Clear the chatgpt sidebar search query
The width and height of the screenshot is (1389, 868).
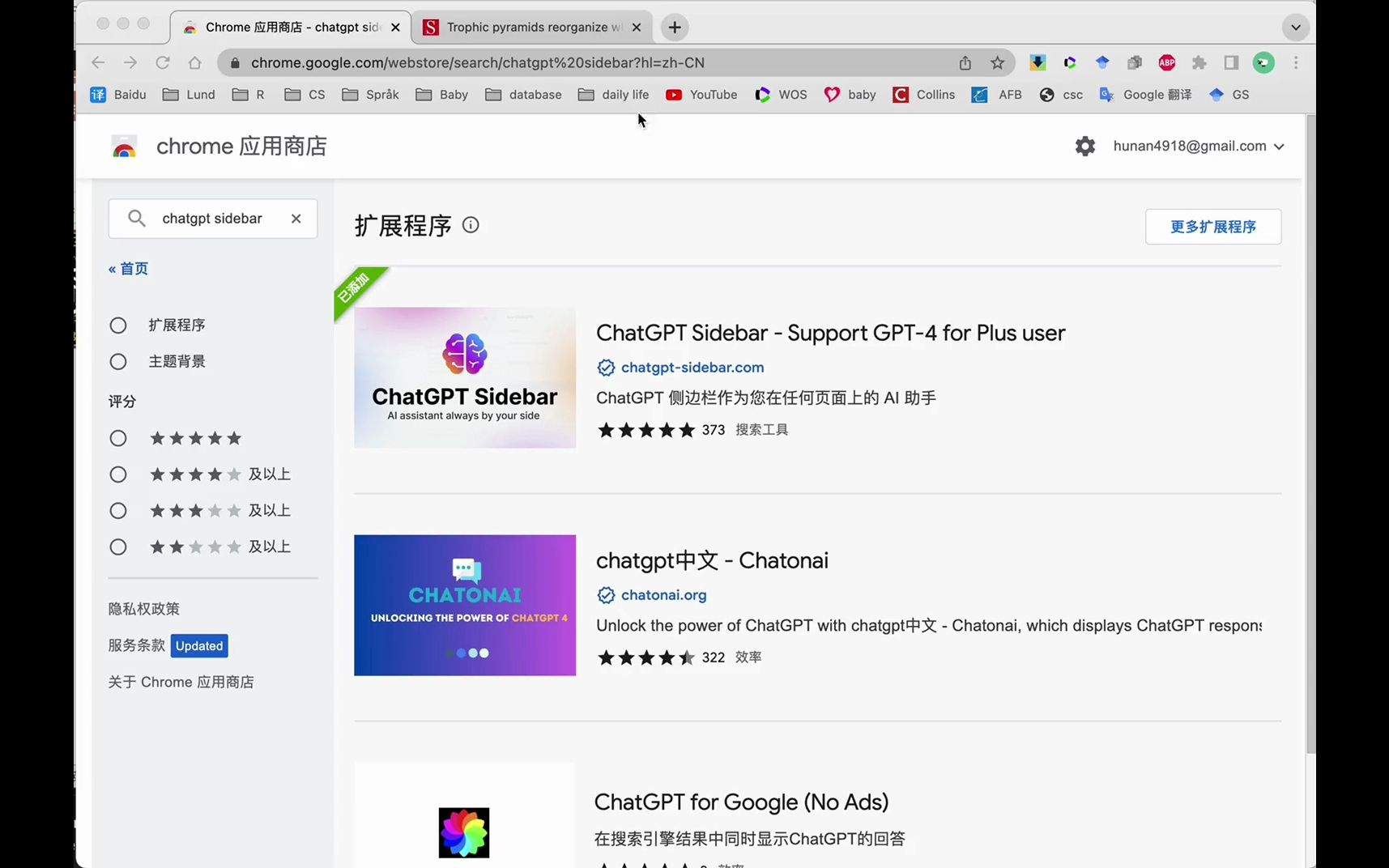point(296,219)
